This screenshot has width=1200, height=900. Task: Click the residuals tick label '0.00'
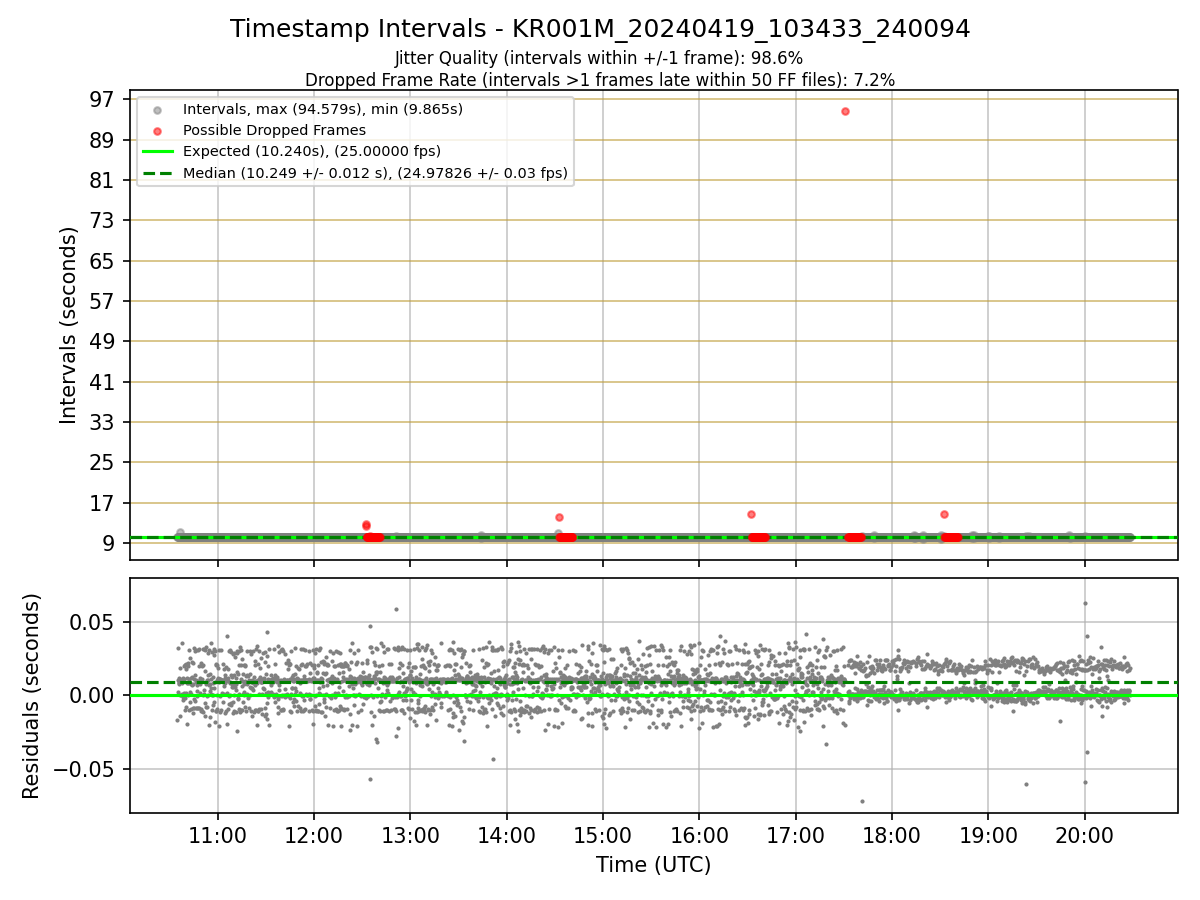(94, 695)
